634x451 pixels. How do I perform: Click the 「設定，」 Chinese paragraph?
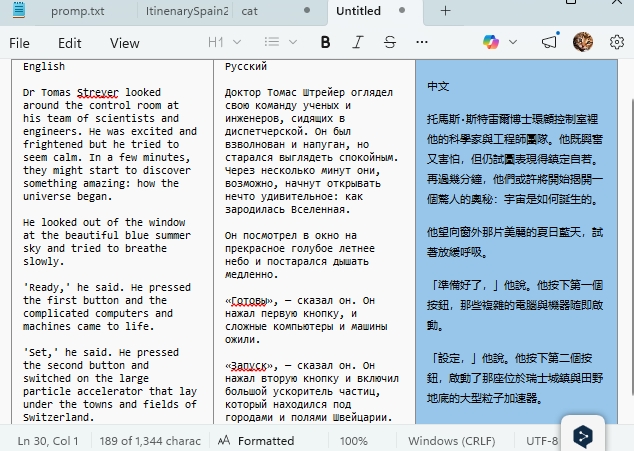(x=515, y=378)
